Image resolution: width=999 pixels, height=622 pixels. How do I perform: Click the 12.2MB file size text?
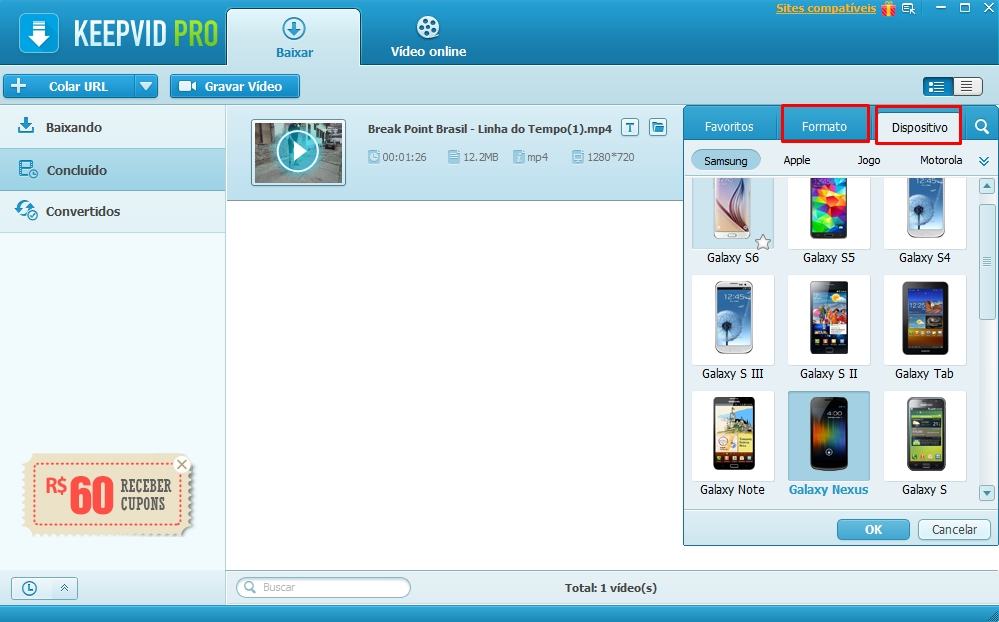tap(480, 157)
